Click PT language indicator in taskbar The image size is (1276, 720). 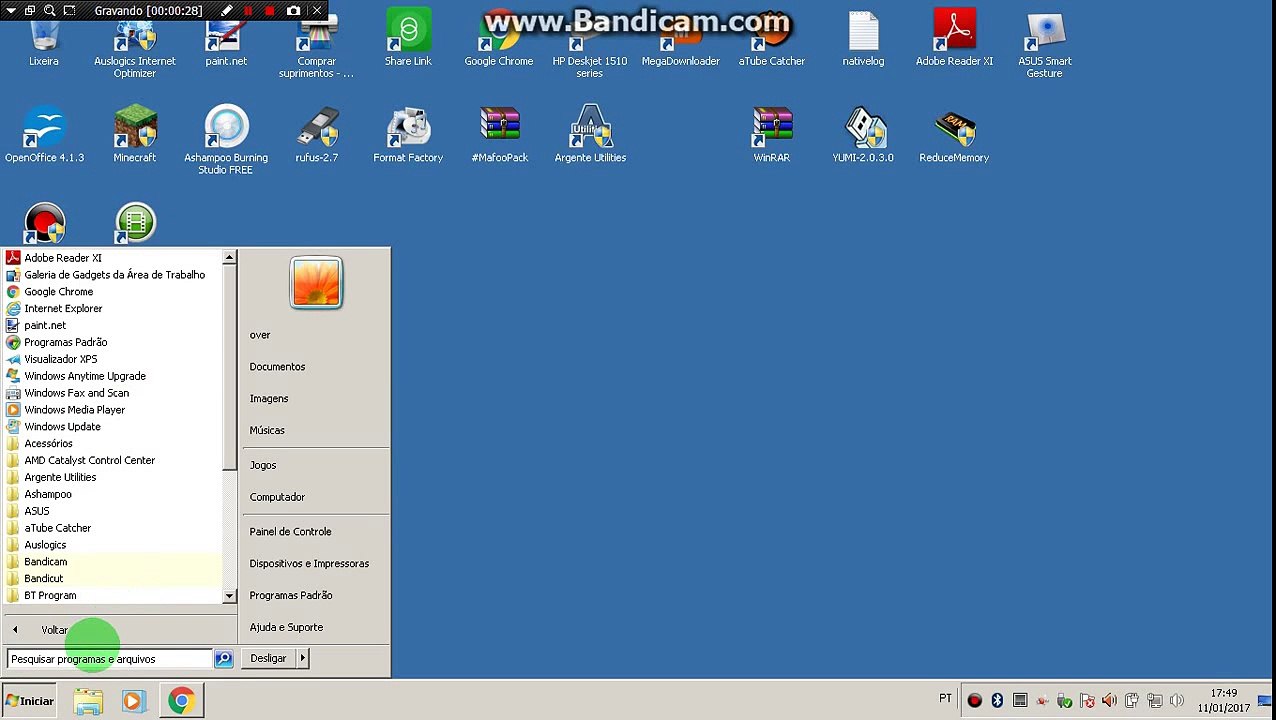pyautogui.click(x=946, y=699)
